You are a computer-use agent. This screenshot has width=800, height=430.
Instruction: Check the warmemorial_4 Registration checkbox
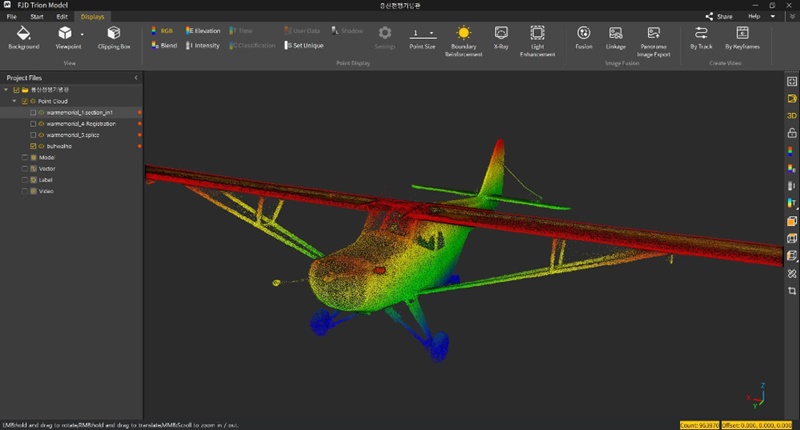click(33, 123)
